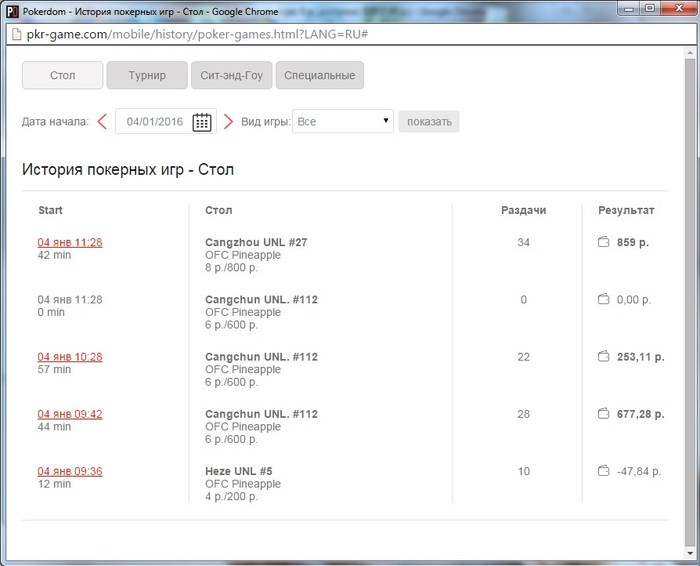The image size is (700, 566).
Task: Click the показать button
Action: [429, 121]
